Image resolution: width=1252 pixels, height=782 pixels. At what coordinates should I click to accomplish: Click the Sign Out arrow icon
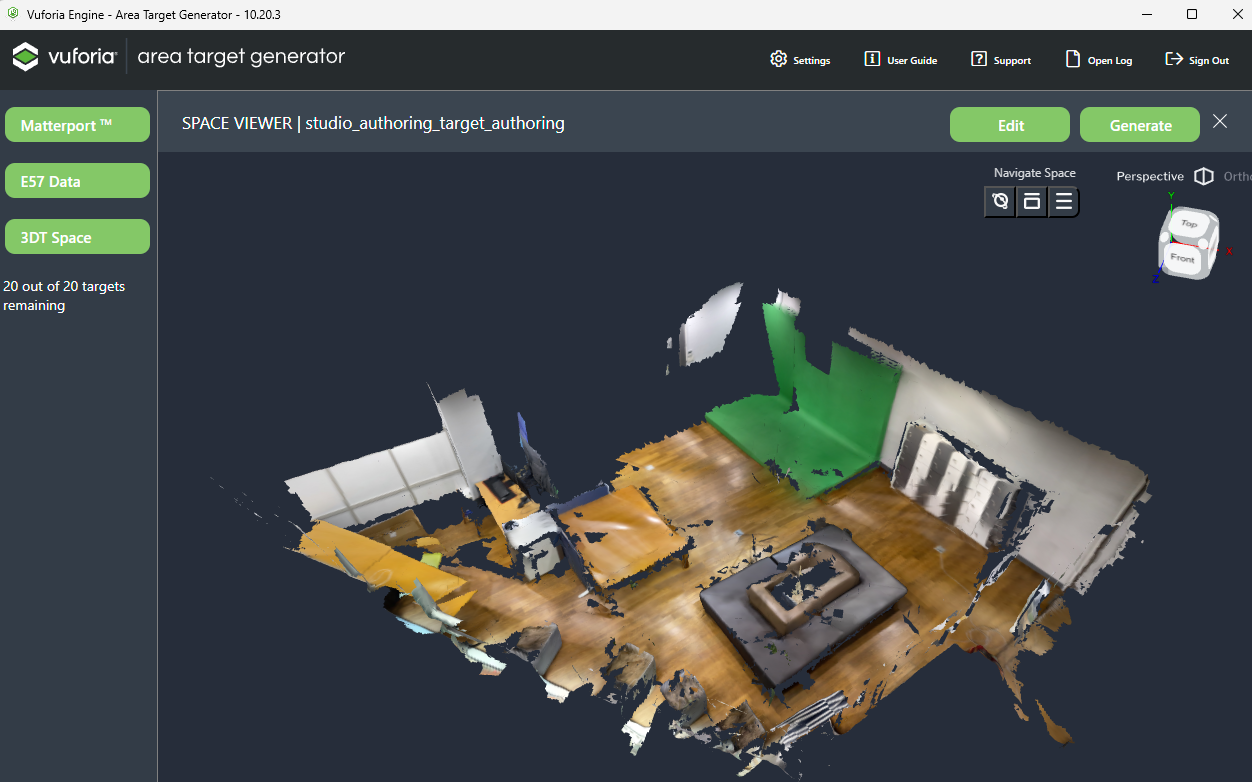pos(1174,59)
